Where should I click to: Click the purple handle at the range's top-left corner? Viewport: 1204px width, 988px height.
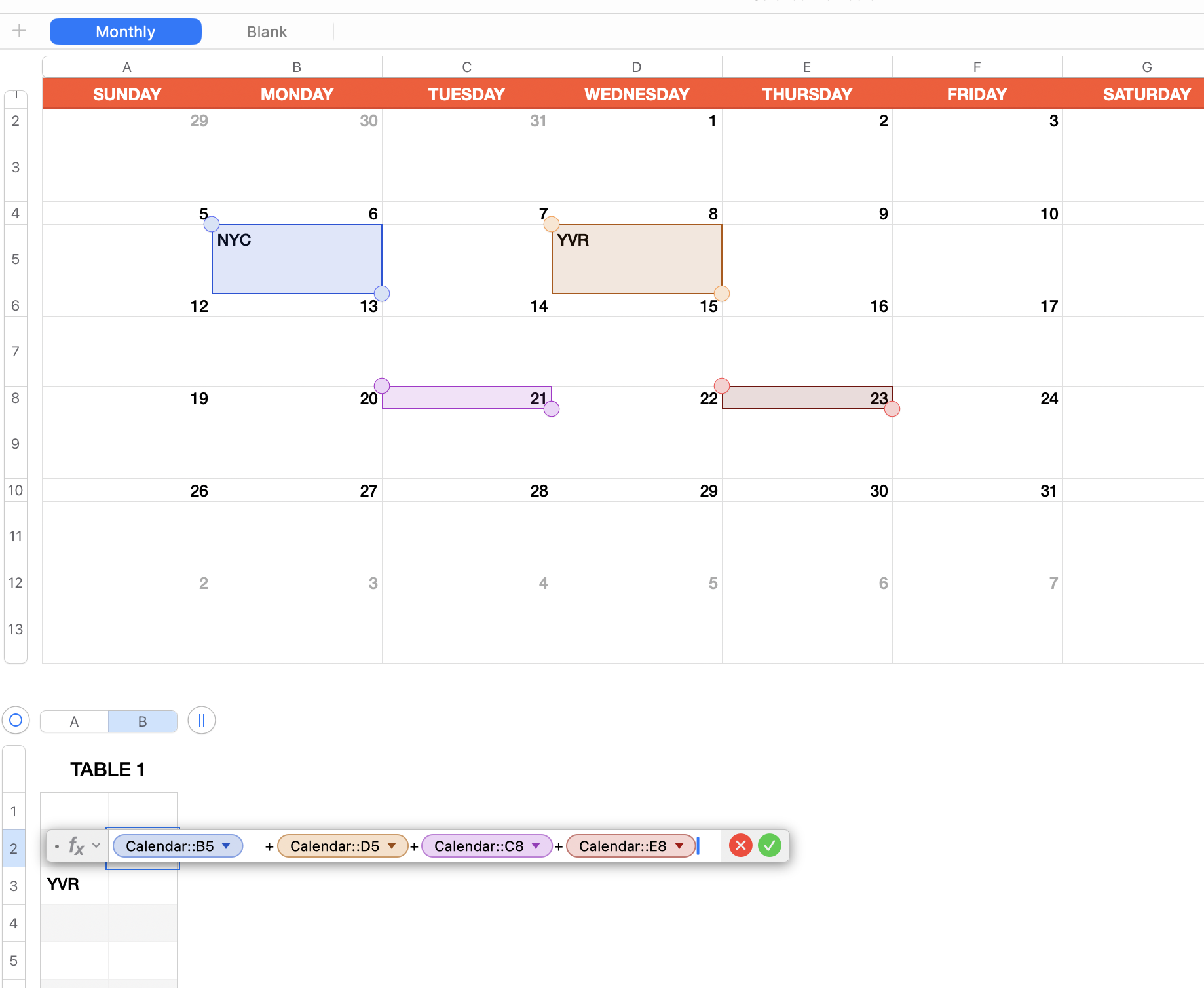point(382,385)
